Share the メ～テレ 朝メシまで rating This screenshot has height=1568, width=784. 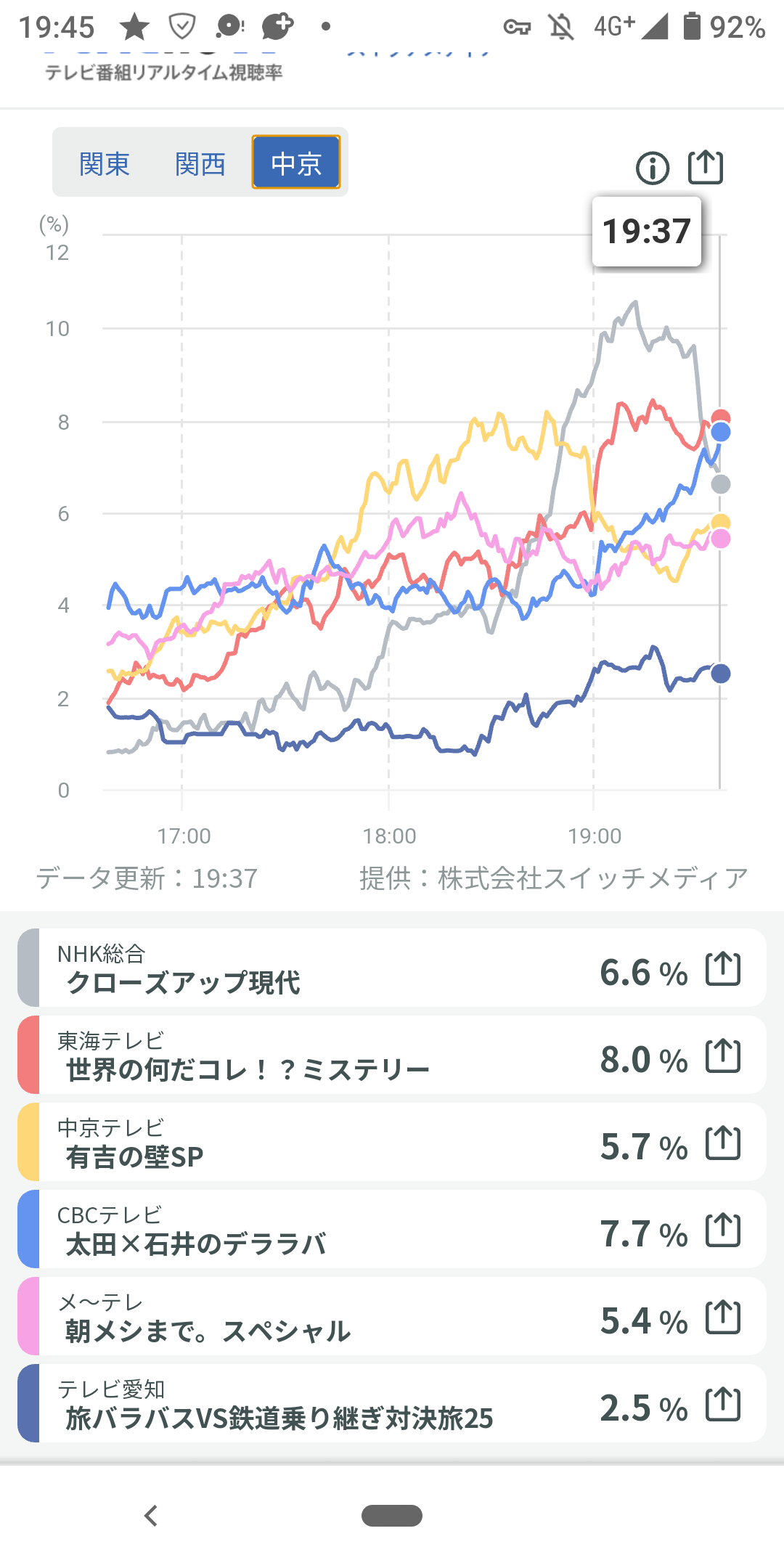[723, 1317]
